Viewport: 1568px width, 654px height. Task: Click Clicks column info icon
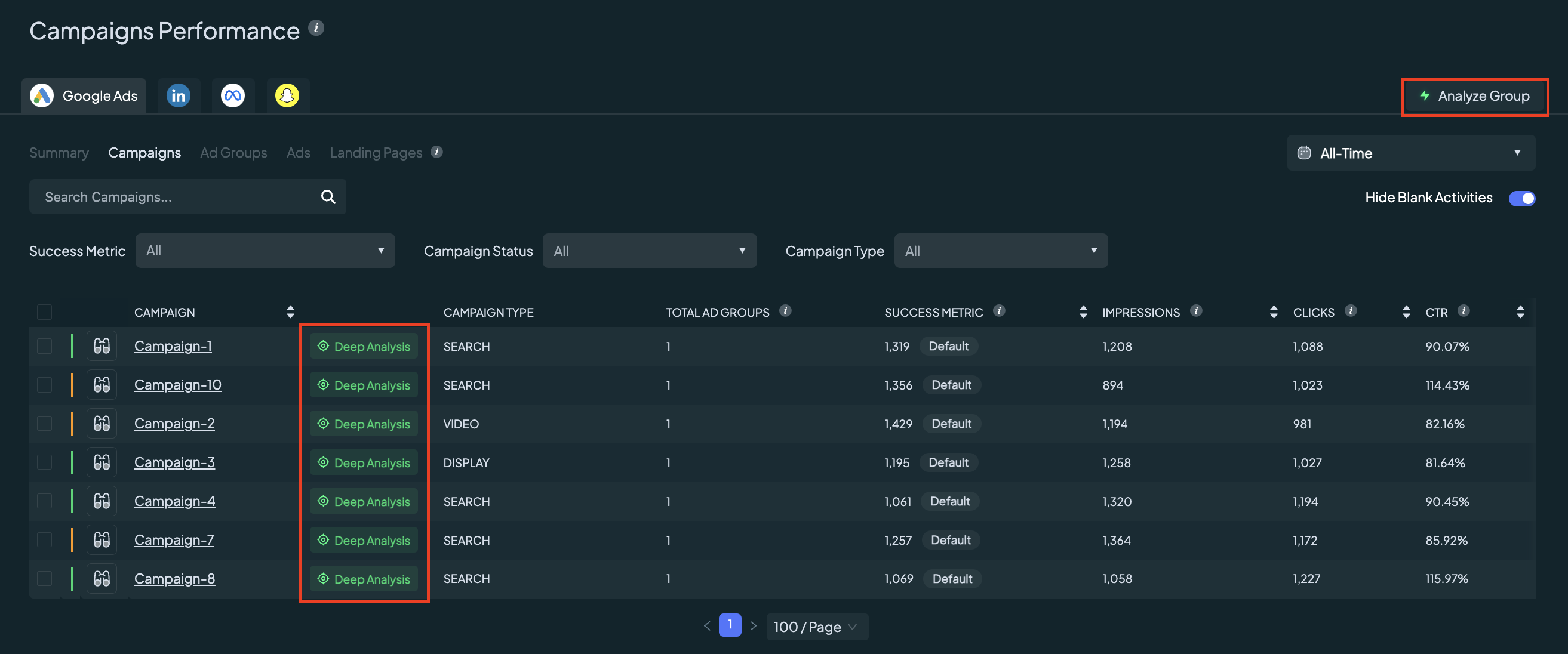click(1351, 311)
